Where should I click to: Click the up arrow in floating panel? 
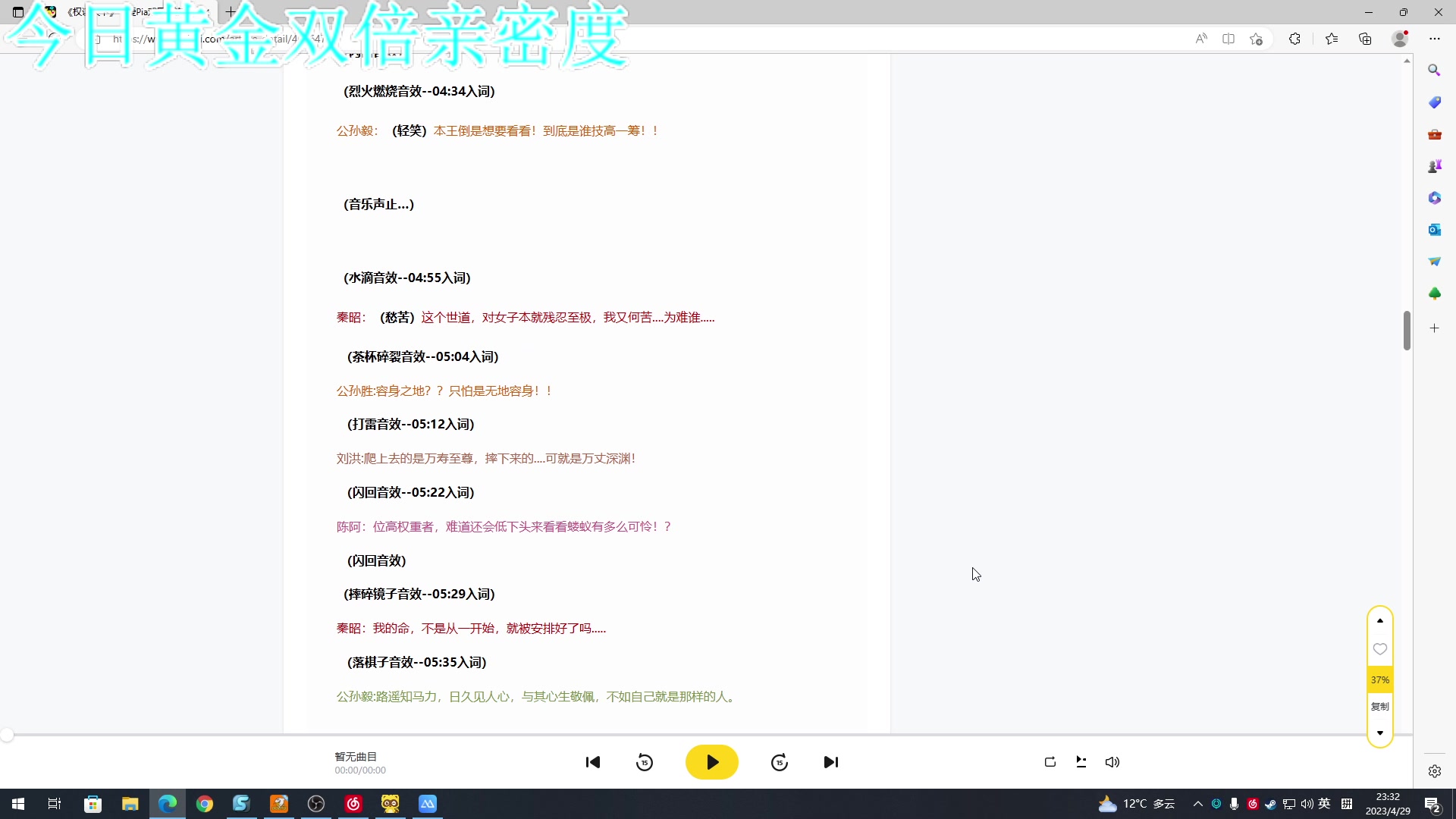[x=1380, y=621]
